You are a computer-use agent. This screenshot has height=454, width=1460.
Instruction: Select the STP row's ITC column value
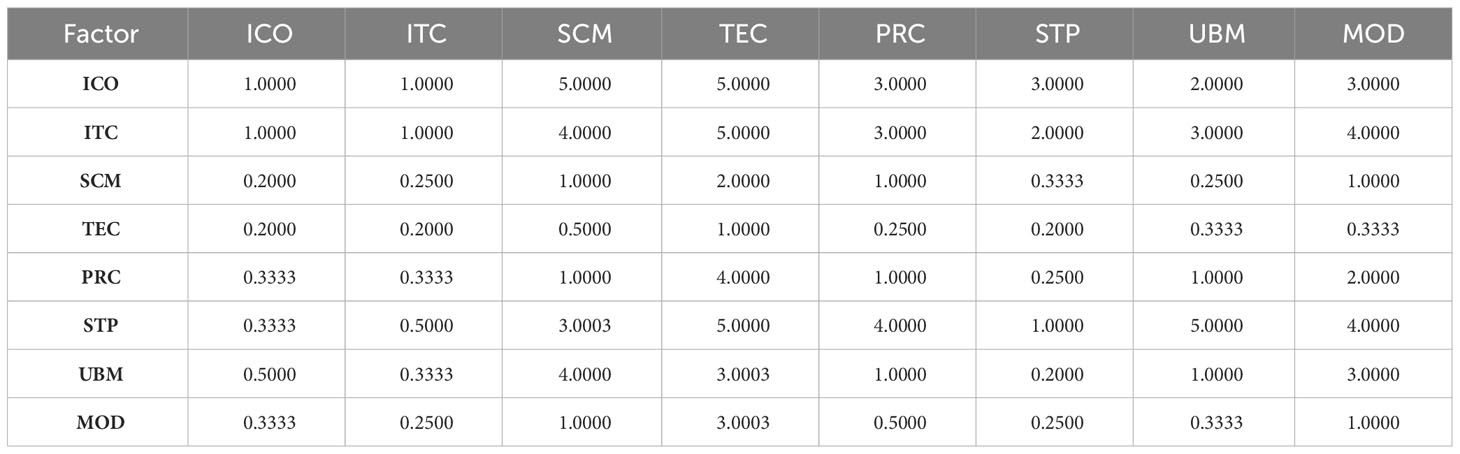pyautogui.click(x=427, y=326)
